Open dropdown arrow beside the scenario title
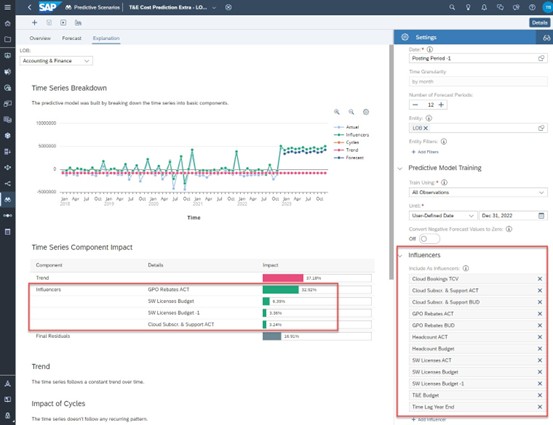This screenshot has width=553, height=425. pos(214,7)
